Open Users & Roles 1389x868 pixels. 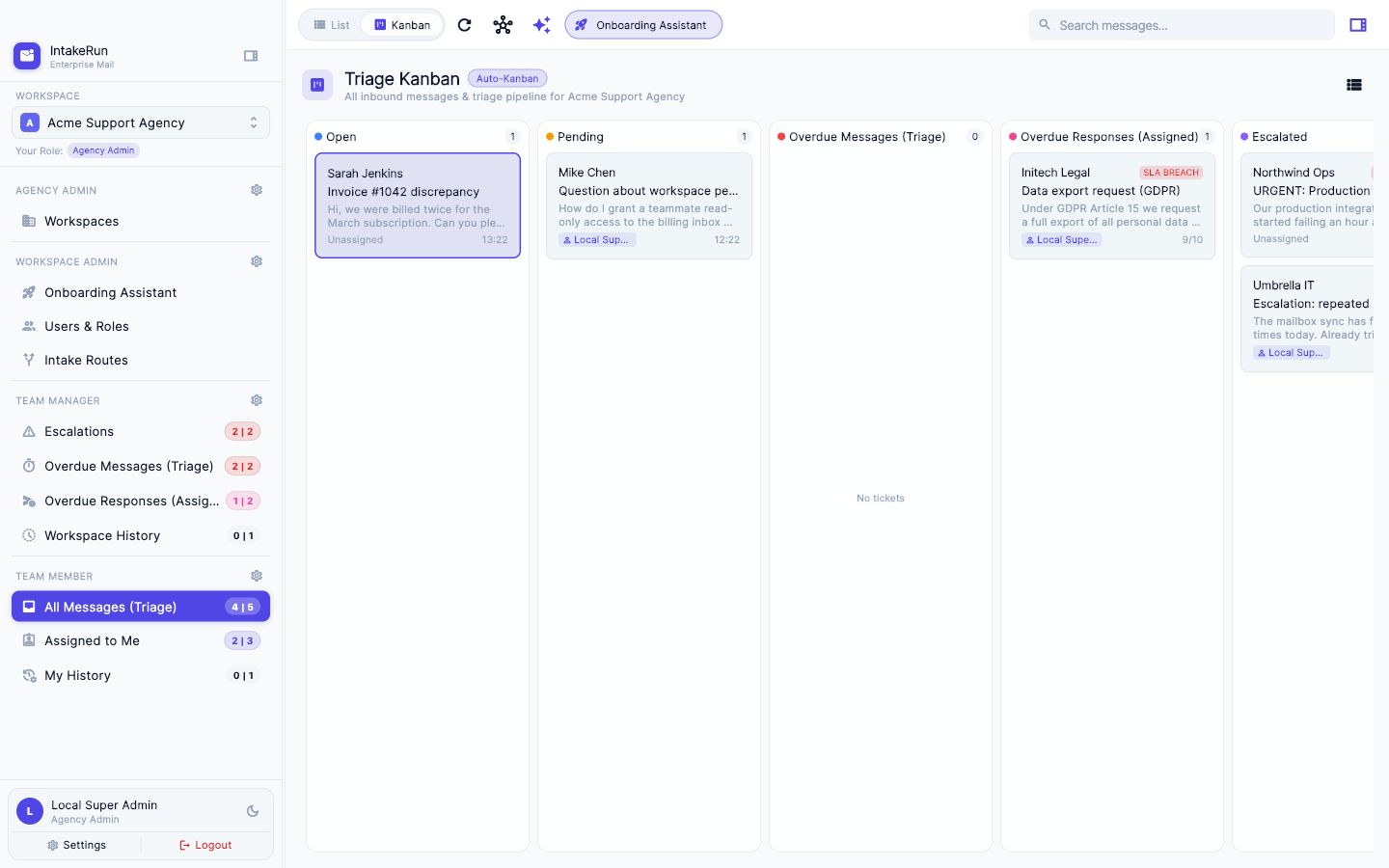[x=141, y=326]
